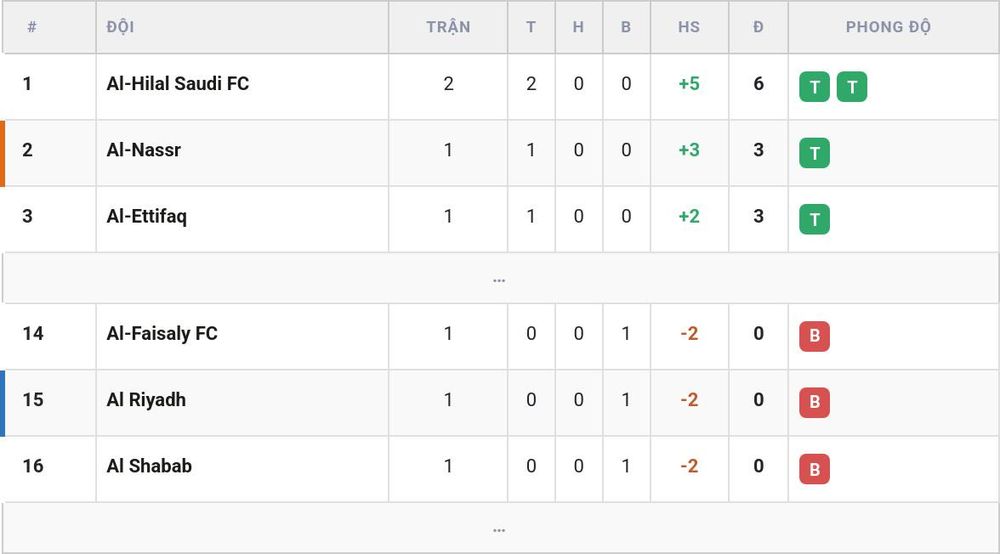1000x554 pixels.
Task: Expand hidden rows between rank 3 and 14
Action: pyautogui.click(x=499, y=279)
